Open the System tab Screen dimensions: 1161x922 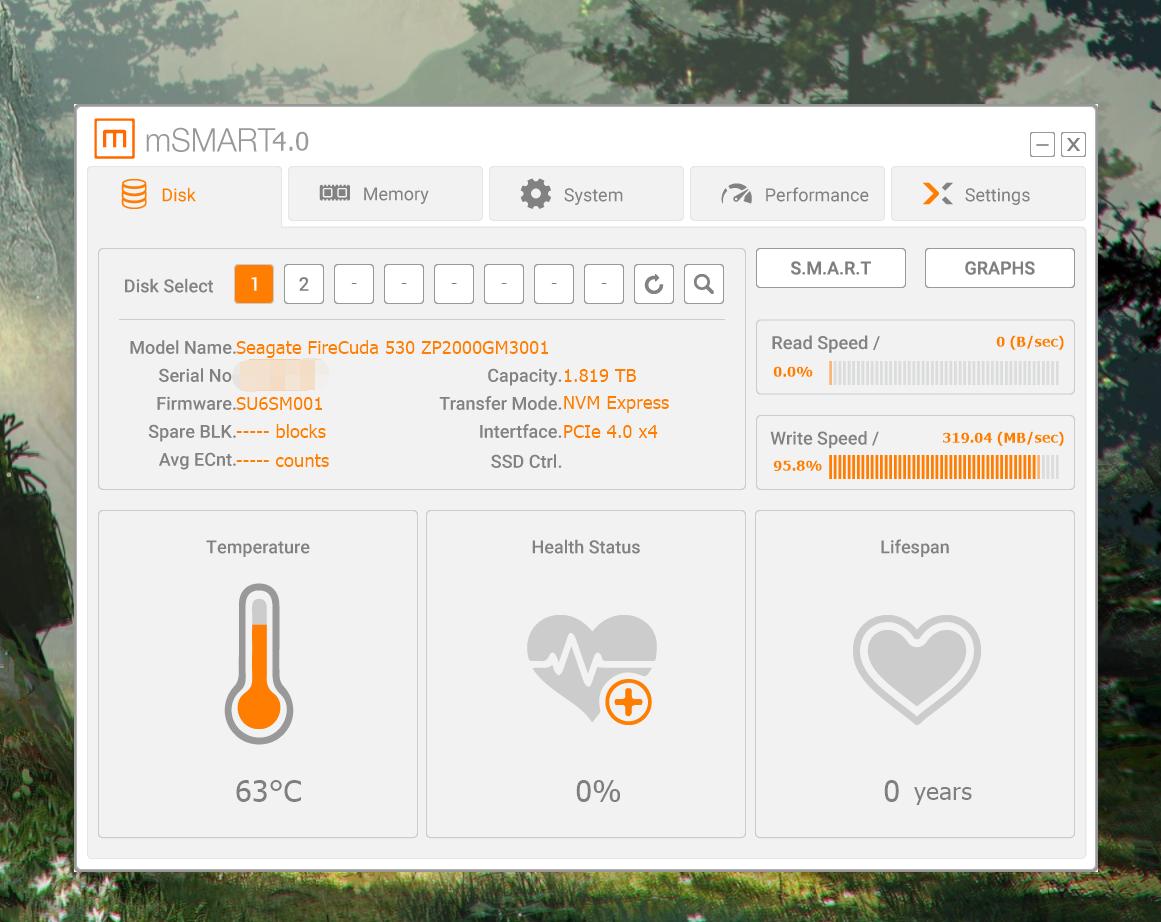point(586,194)
